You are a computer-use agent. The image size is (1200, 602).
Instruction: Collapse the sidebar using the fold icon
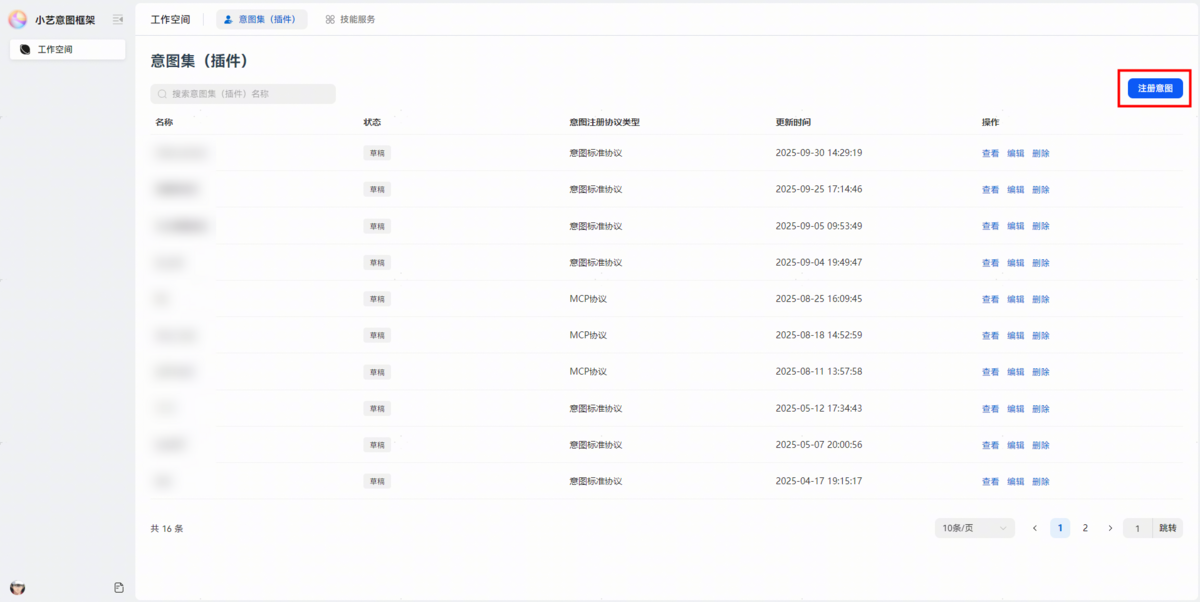(x=118, y=19)
